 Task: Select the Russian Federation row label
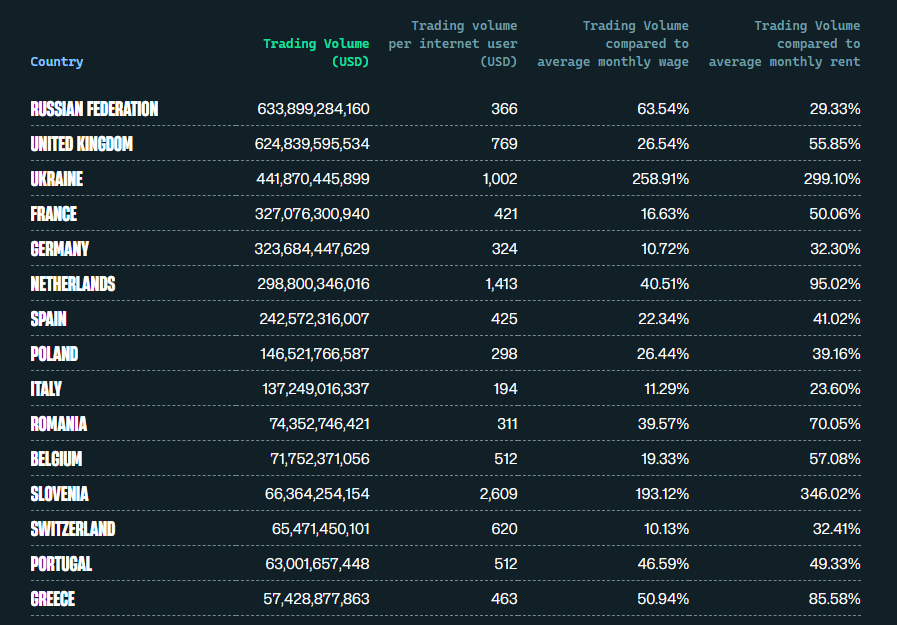(94, 109)
